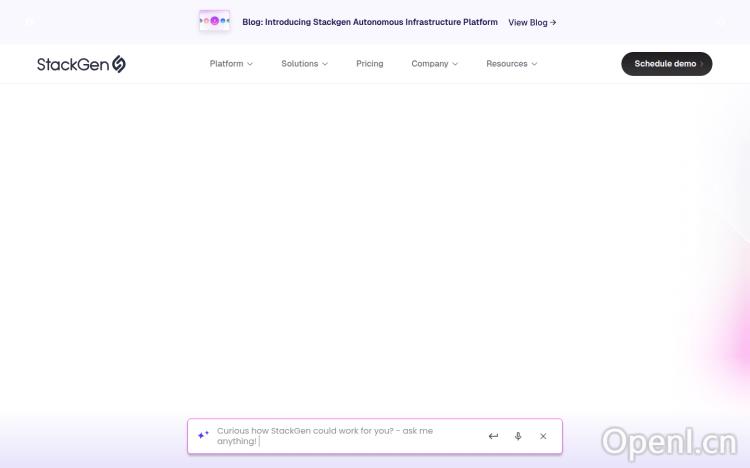Follow the View Blog link

coord(532,22)
